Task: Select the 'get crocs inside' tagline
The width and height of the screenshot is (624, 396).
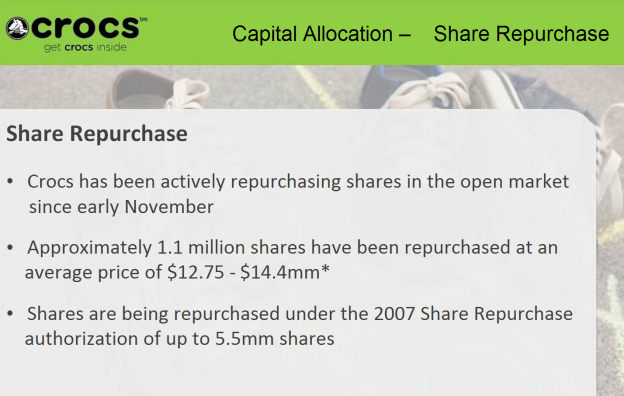Action: coord(85,47)
